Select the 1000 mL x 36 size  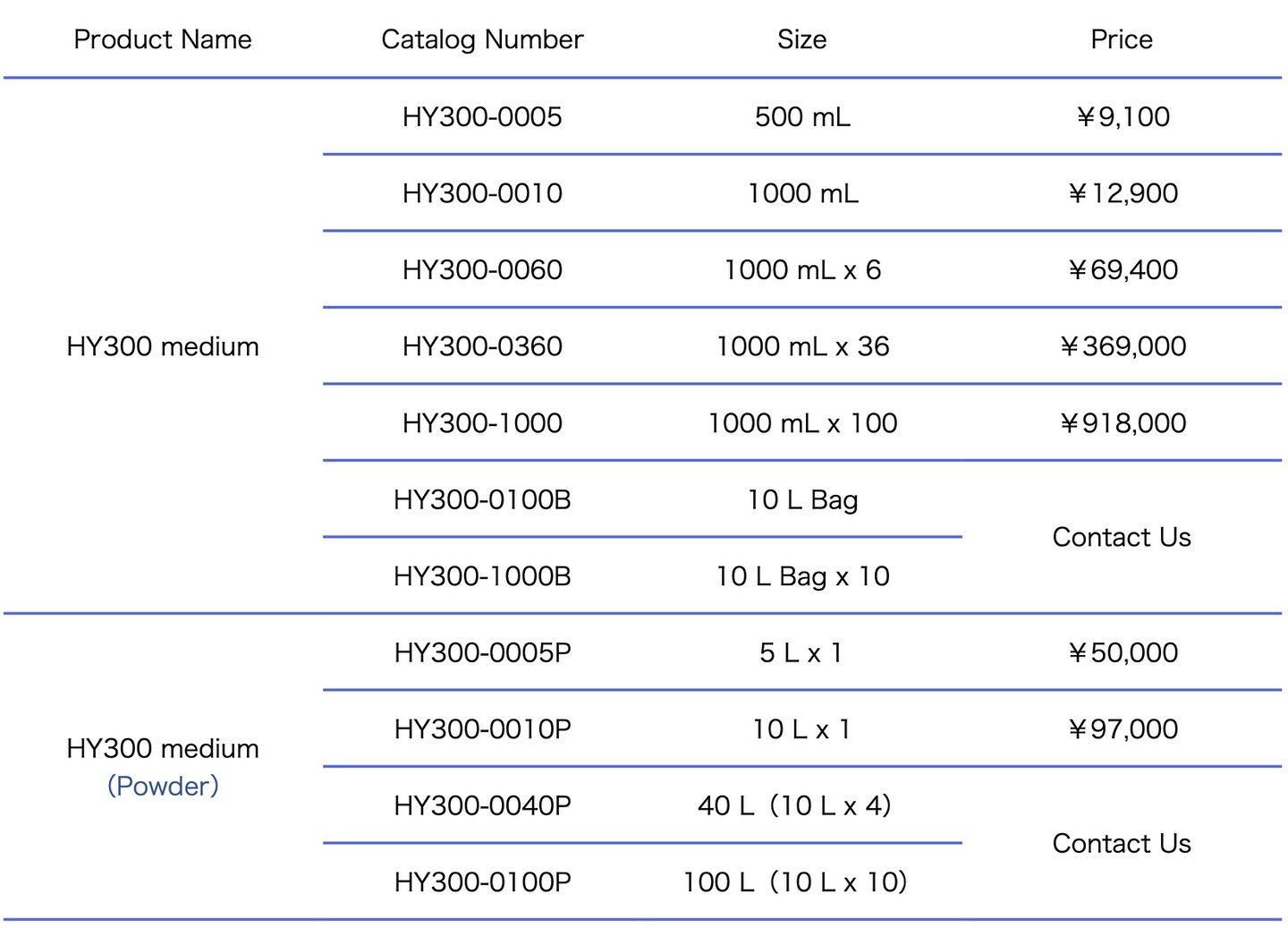[802, 346]
